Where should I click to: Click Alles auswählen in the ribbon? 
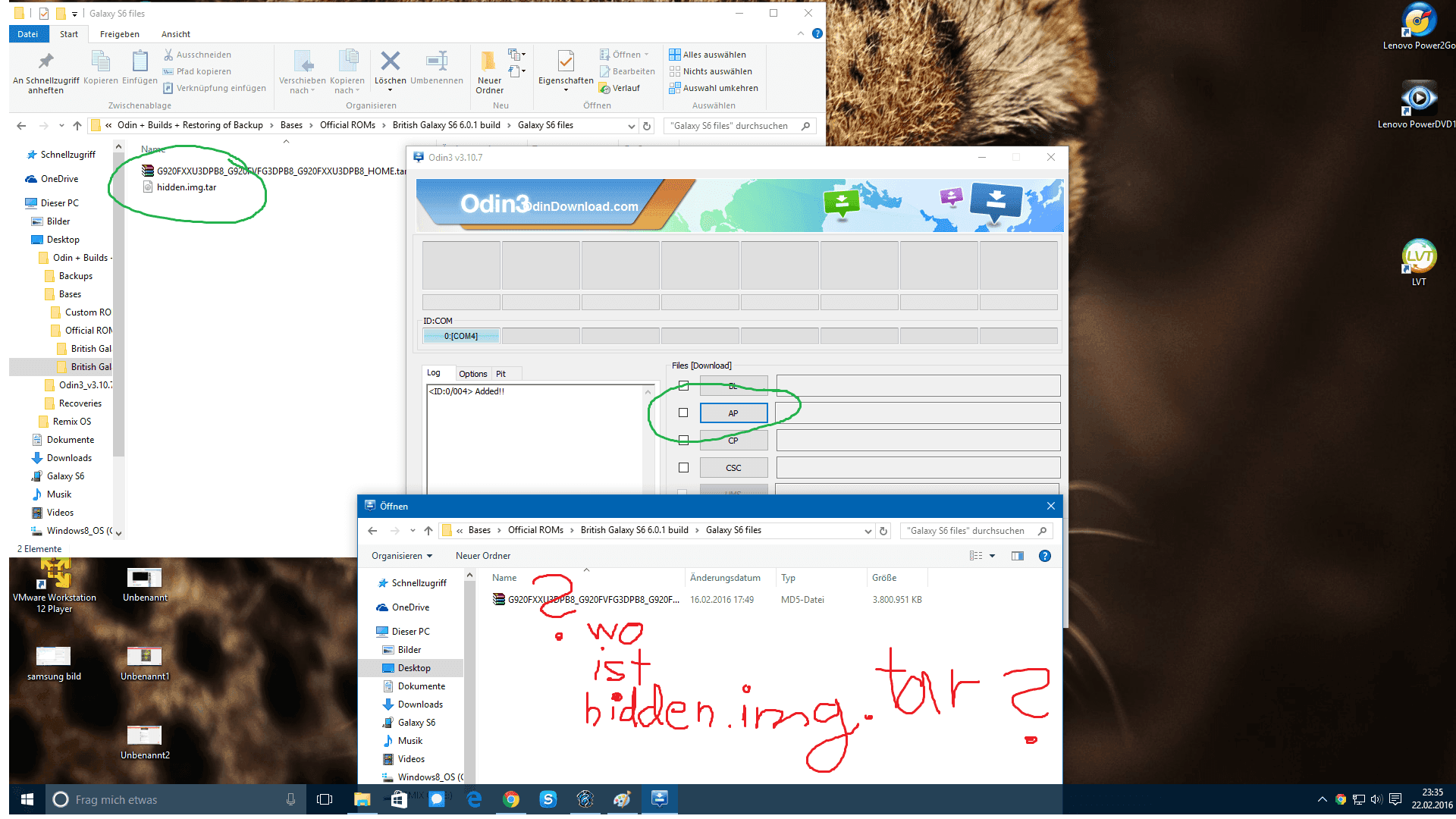tap(708, 55)
